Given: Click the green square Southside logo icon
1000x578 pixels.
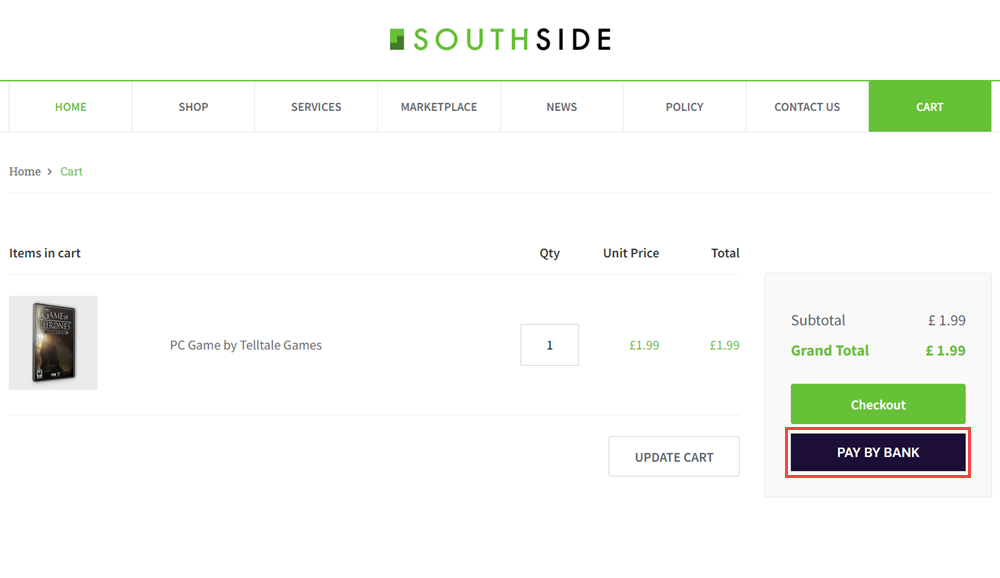Looking at the screenshot, I should (397, 39).
